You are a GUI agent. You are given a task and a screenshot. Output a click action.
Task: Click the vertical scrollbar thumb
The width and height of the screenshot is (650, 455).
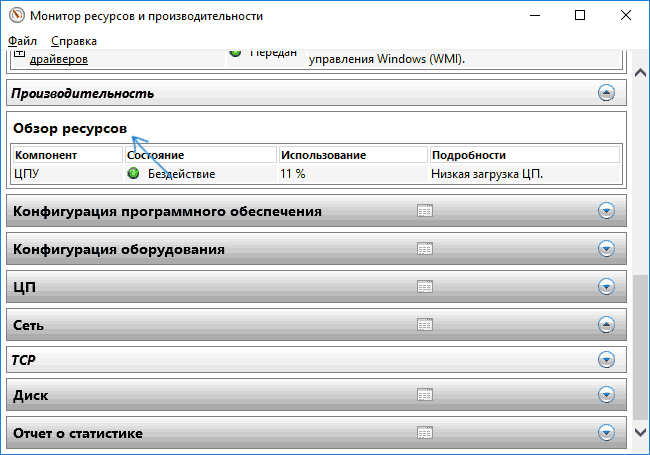click(x=640, y=347)
